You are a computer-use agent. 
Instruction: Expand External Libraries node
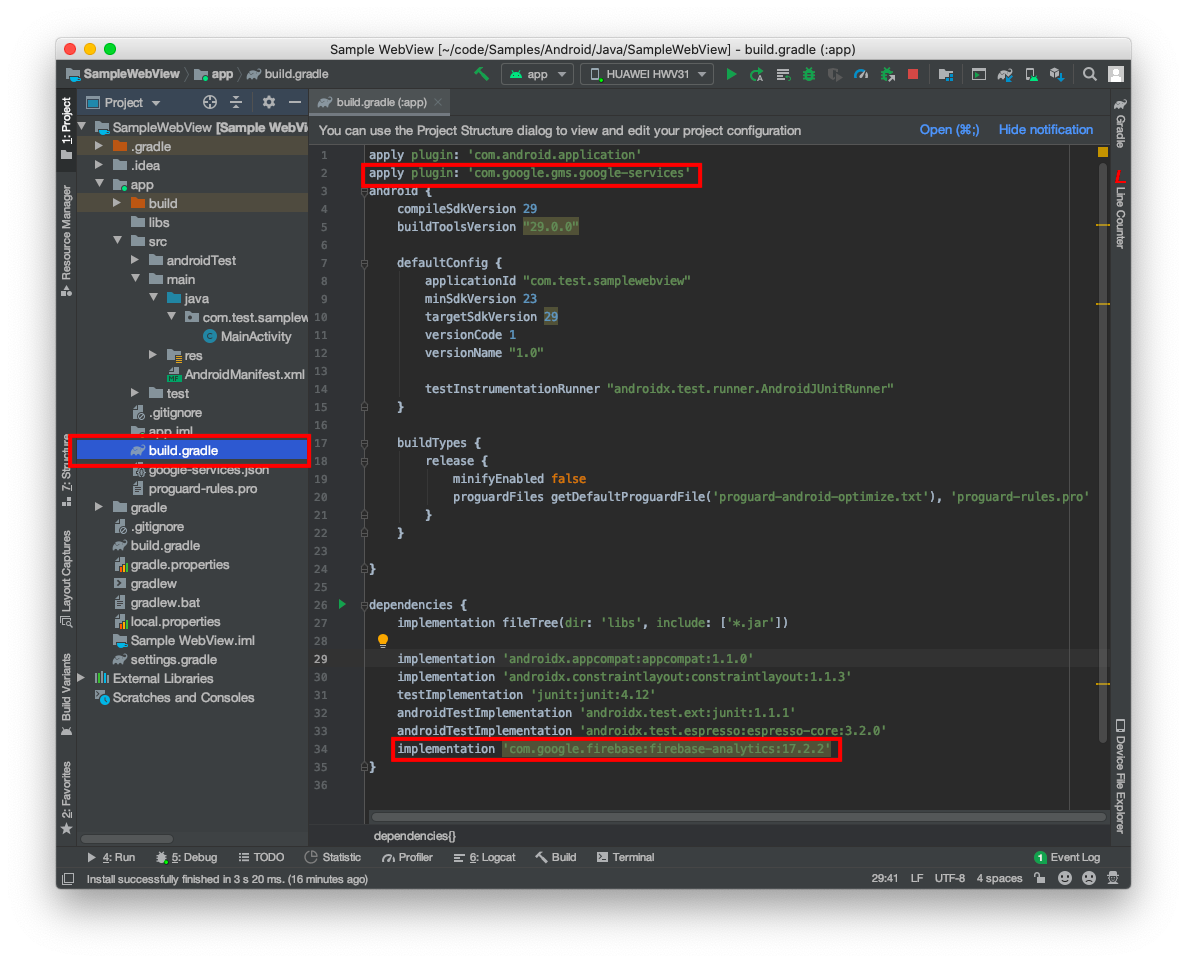(82, 678)
